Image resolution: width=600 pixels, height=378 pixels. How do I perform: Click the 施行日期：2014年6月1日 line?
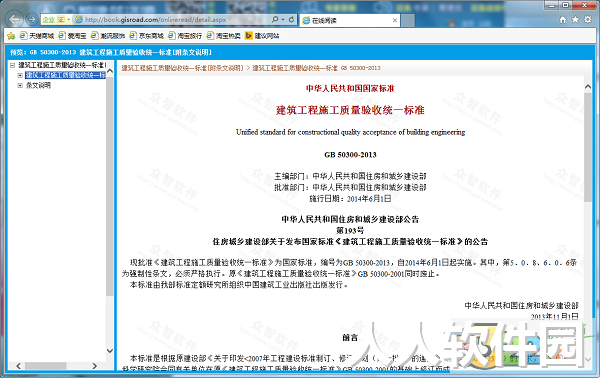pos(350,199)
